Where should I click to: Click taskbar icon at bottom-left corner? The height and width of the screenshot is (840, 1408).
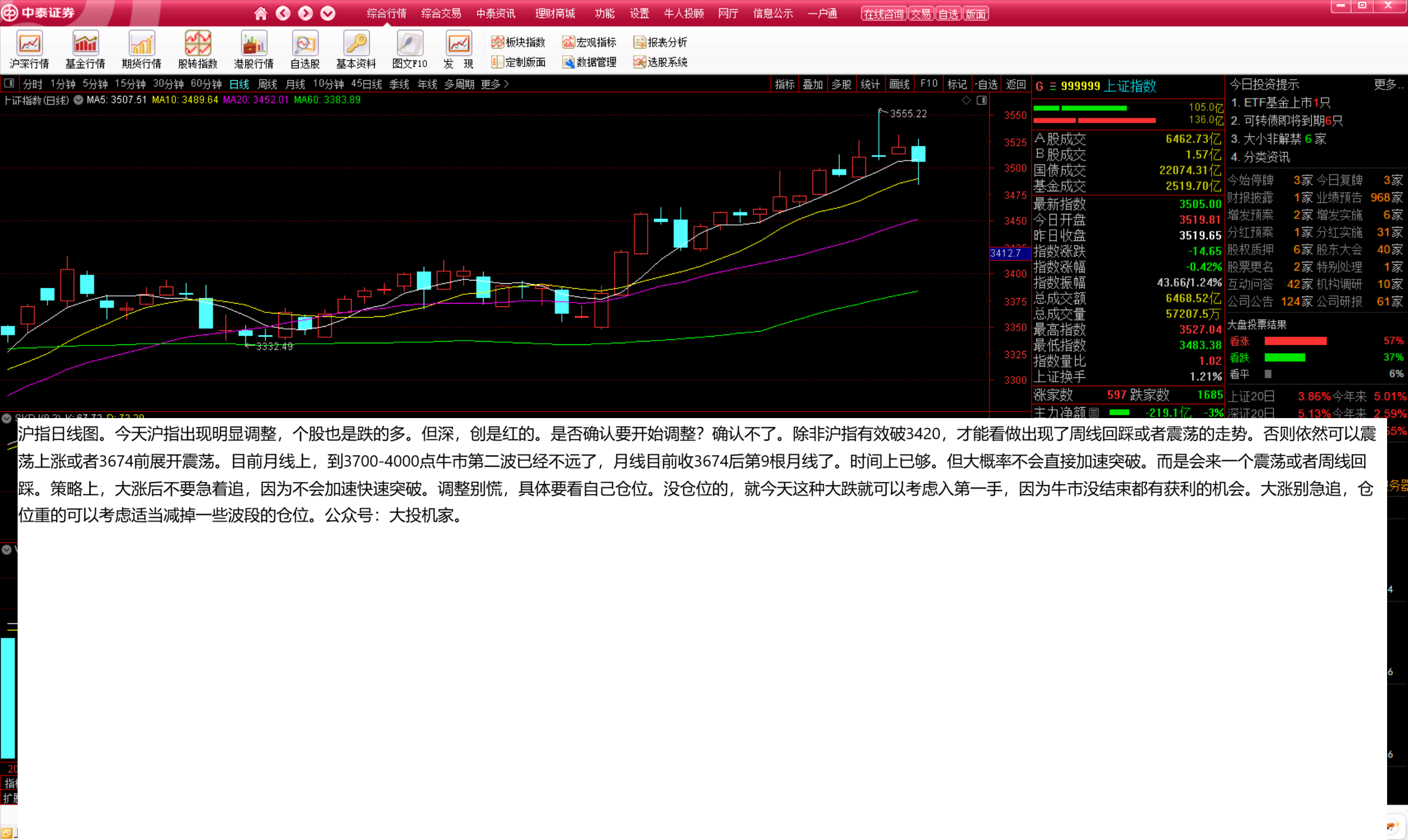coord(6,834)
